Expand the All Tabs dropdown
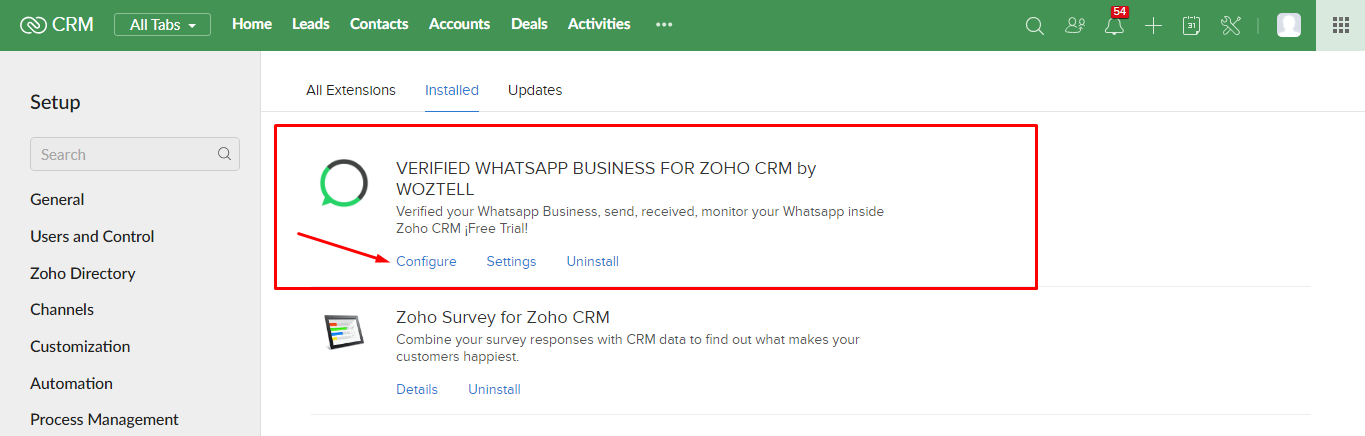The height and width of the screenshot is (436, 1365). coord(162,24)
